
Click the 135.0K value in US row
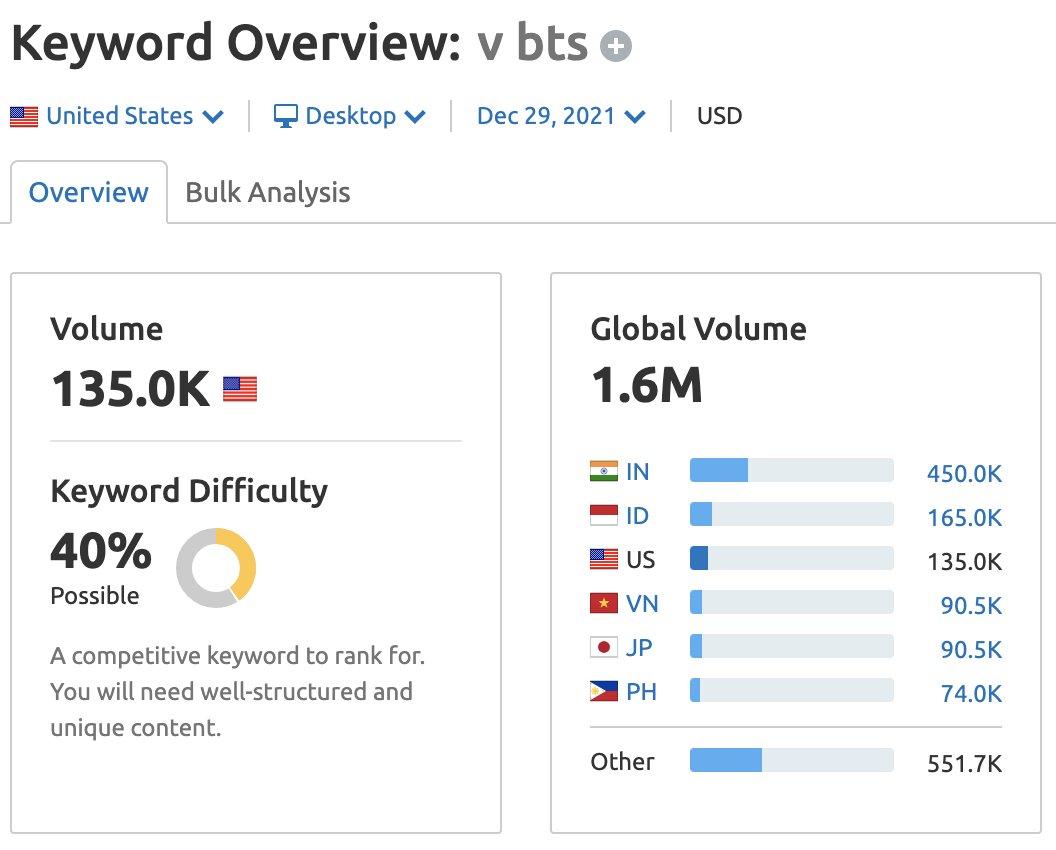point(964,562)
